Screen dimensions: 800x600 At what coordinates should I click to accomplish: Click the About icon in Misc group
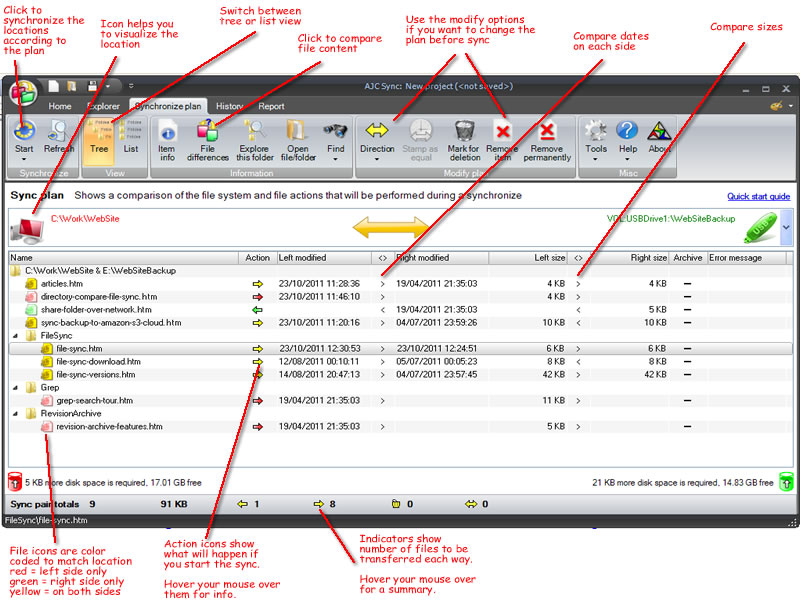click(x=659, y=131)
